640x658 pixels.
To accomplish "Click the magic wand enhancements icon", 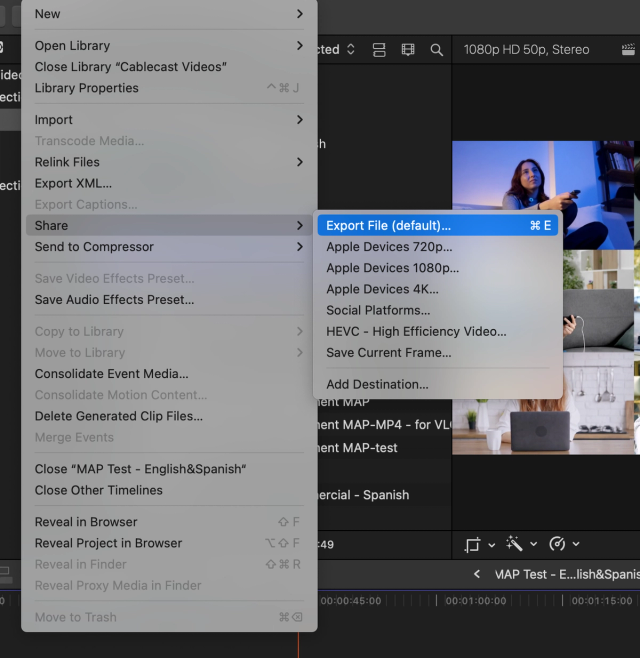I will click(x=515, y=544).
